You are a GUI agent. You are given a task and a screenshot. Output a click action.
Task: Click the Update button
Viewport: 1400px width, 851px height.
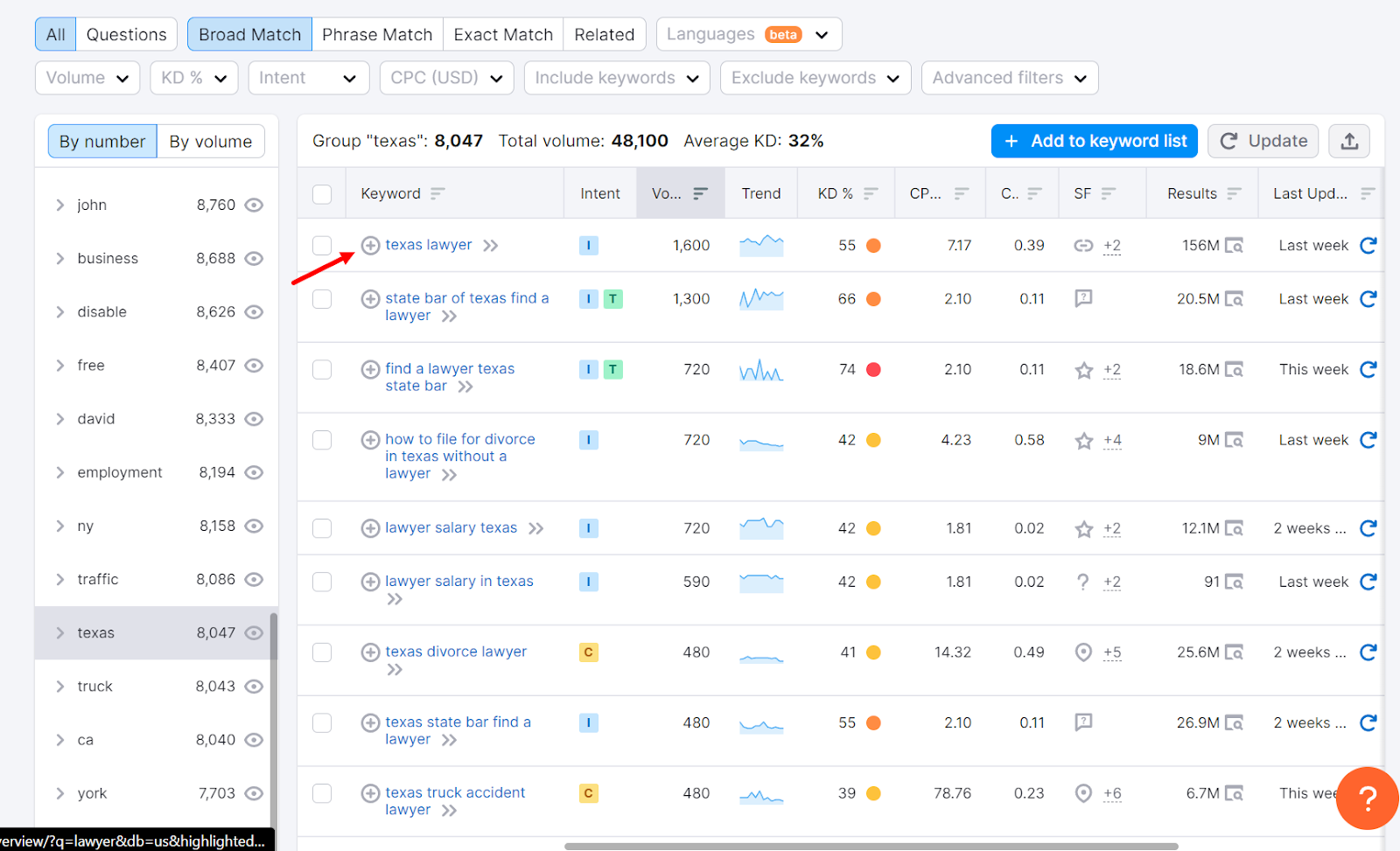coord(1263,141)
